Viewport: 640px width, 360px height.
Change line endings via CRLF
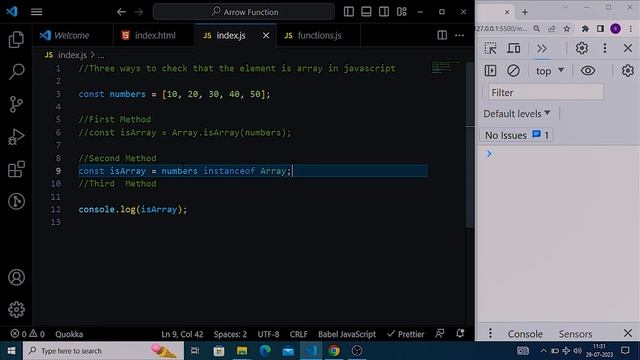(x=298, y=334)
